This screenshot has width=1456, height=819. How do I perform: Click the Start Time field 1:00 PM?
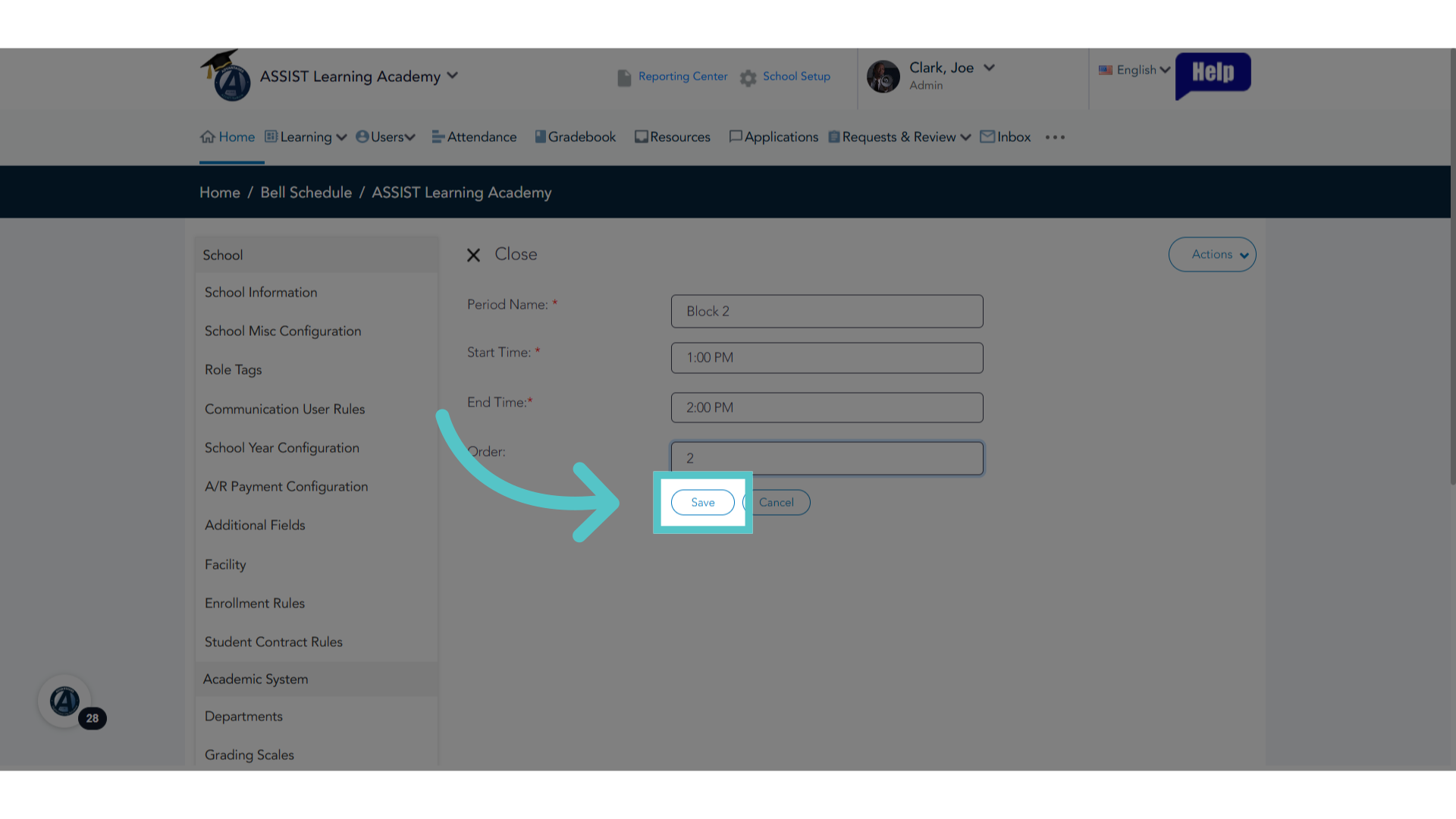pos(827,358)
